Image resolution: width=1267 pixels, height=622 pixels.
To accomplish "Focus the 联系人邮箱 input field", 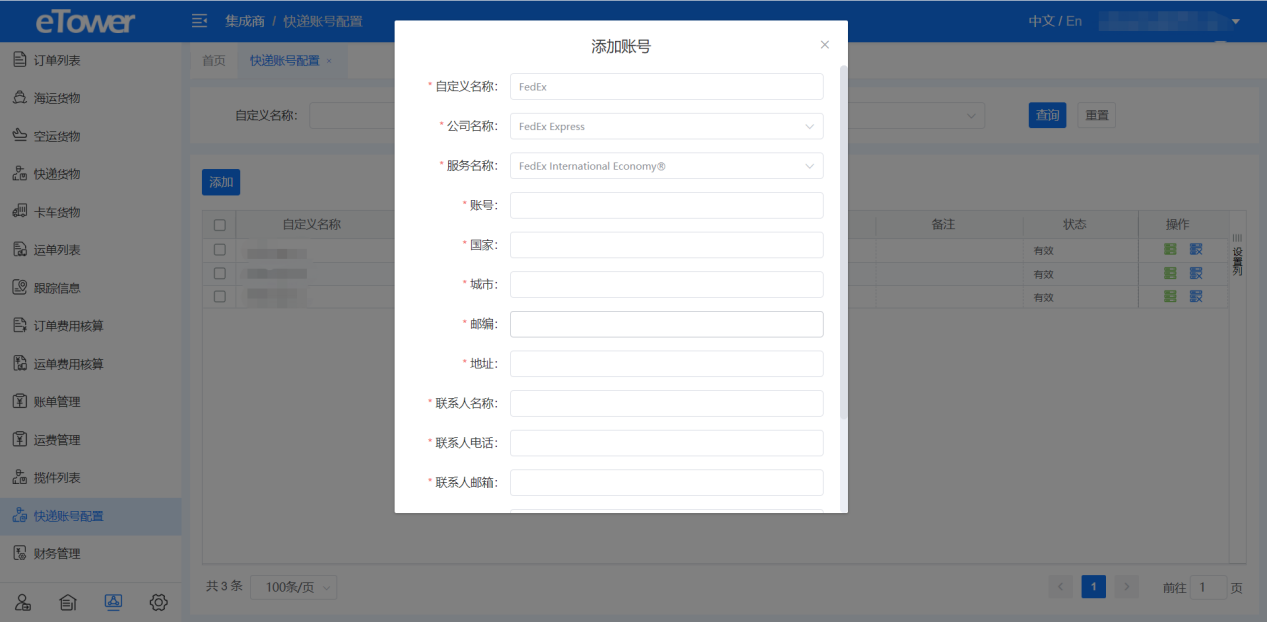I will click(667, 482).
